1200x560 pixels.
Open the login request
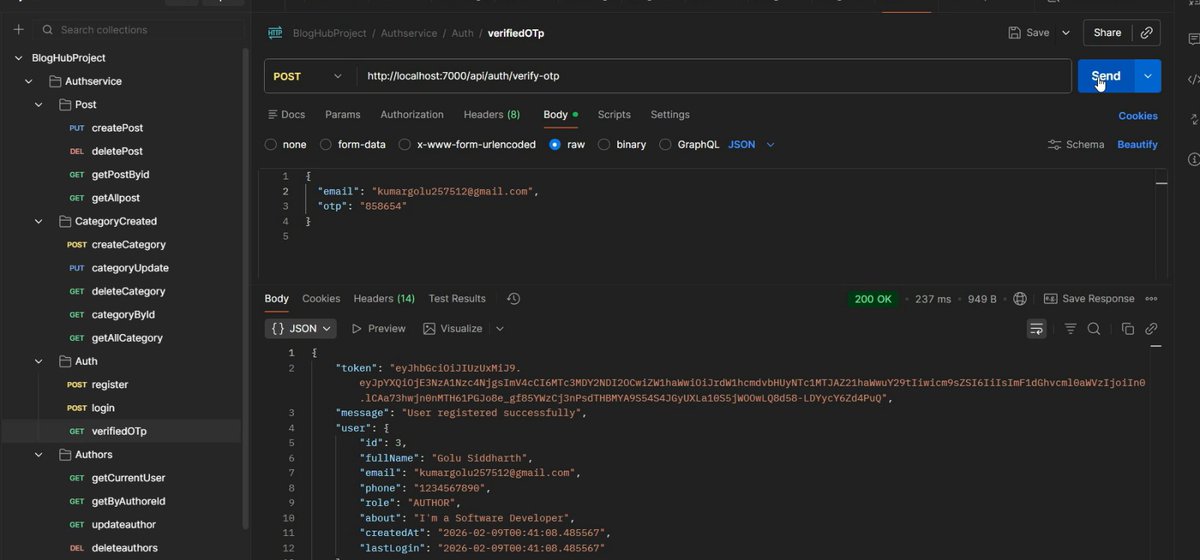point(103,408)
